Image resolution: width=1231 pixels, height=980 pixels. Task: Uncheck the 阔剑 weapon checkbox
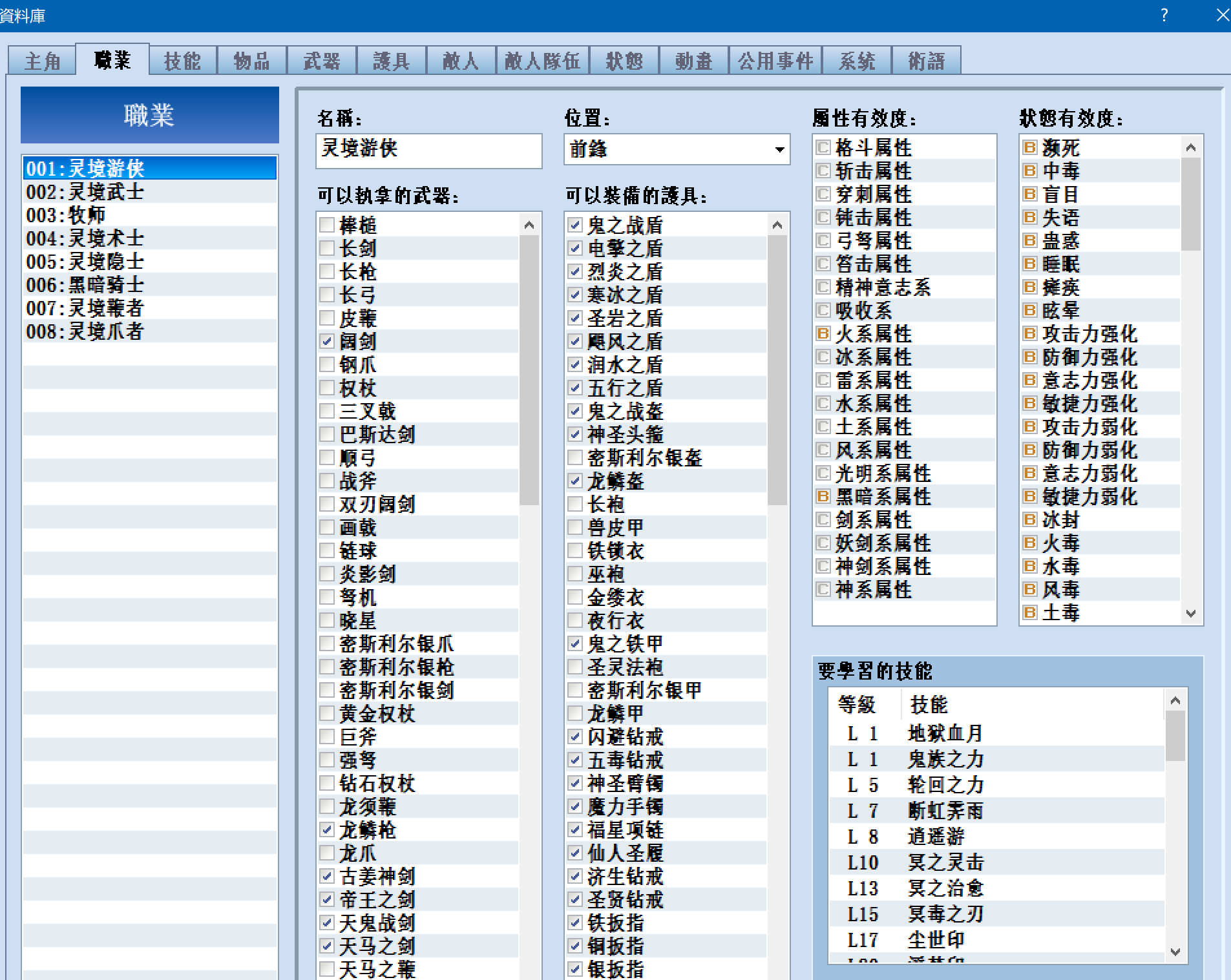tap(327, 341)
